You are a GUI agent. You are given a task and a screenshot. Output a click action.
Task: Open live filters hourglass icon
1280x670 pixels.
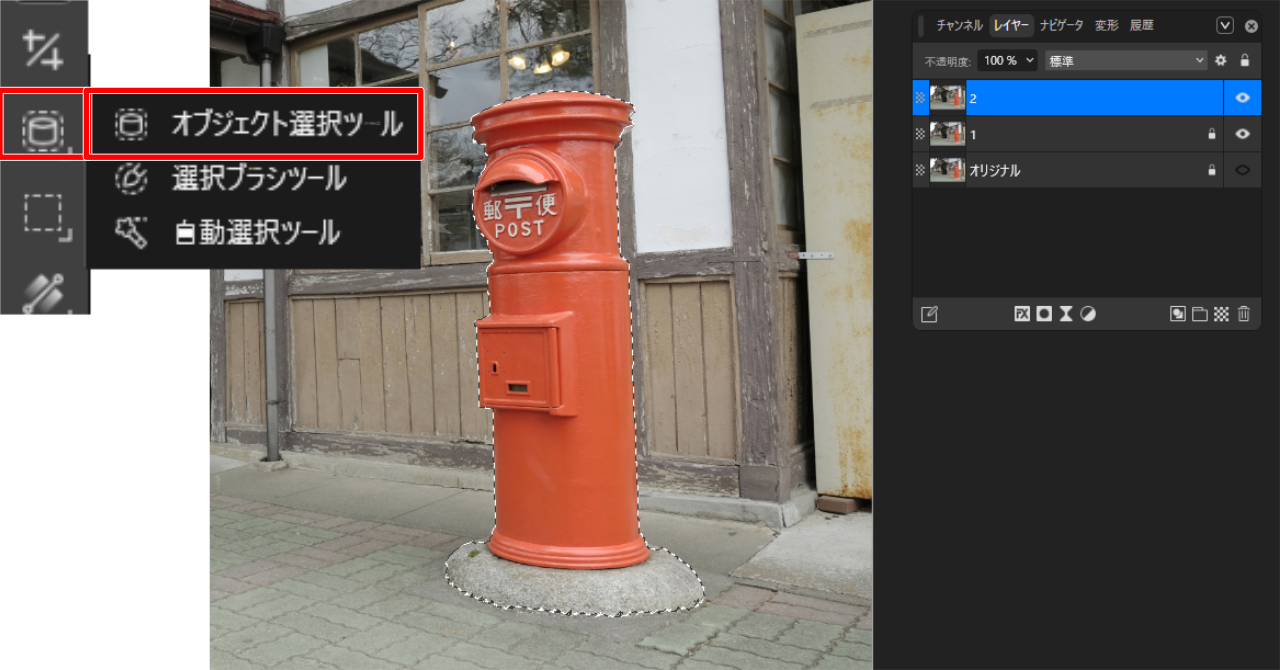click(x=1066, y=314)
